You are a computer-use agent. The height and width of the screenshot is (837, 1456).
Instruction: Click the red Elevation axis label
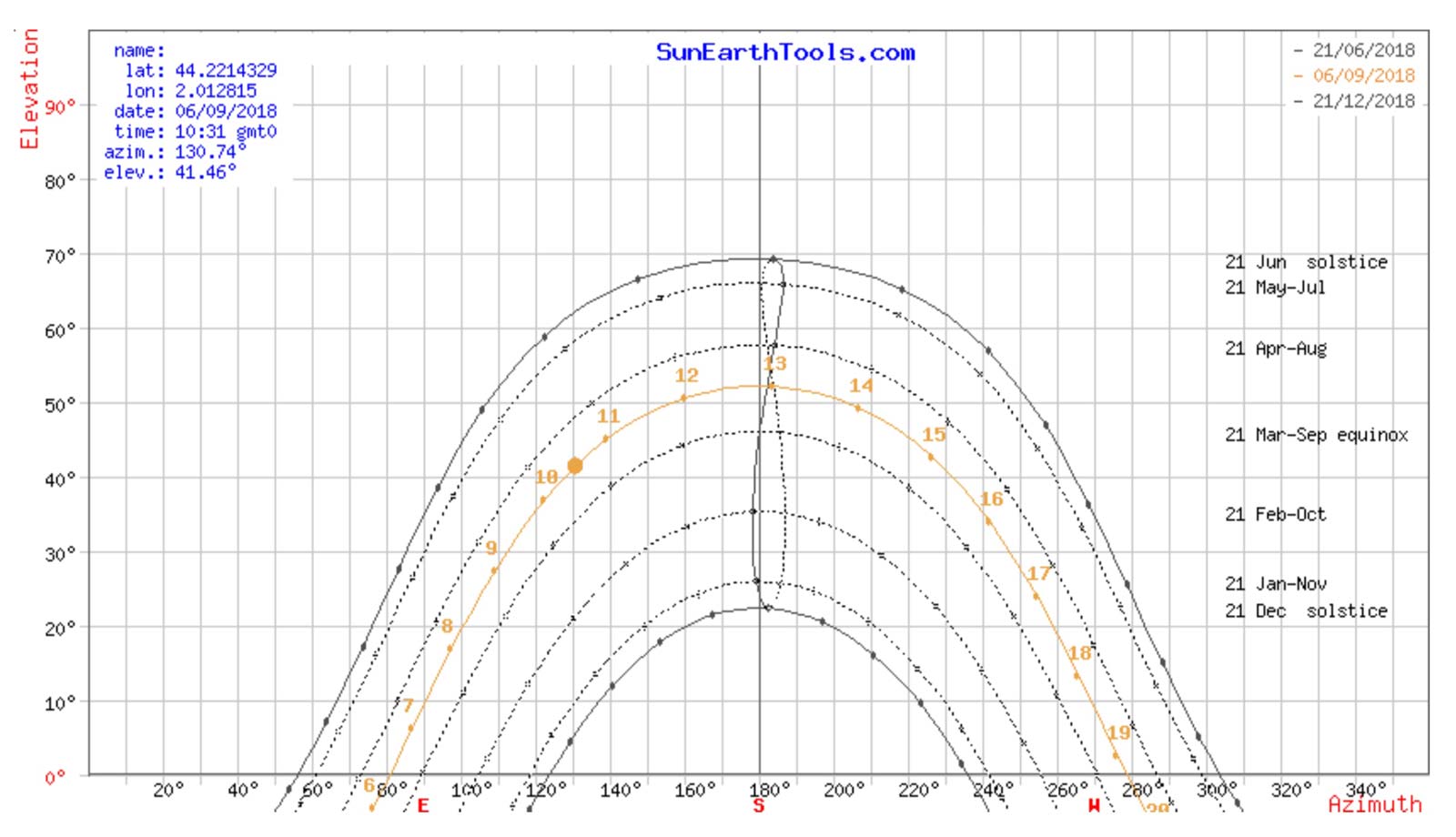pyautogui.click(x=29, y=88)
